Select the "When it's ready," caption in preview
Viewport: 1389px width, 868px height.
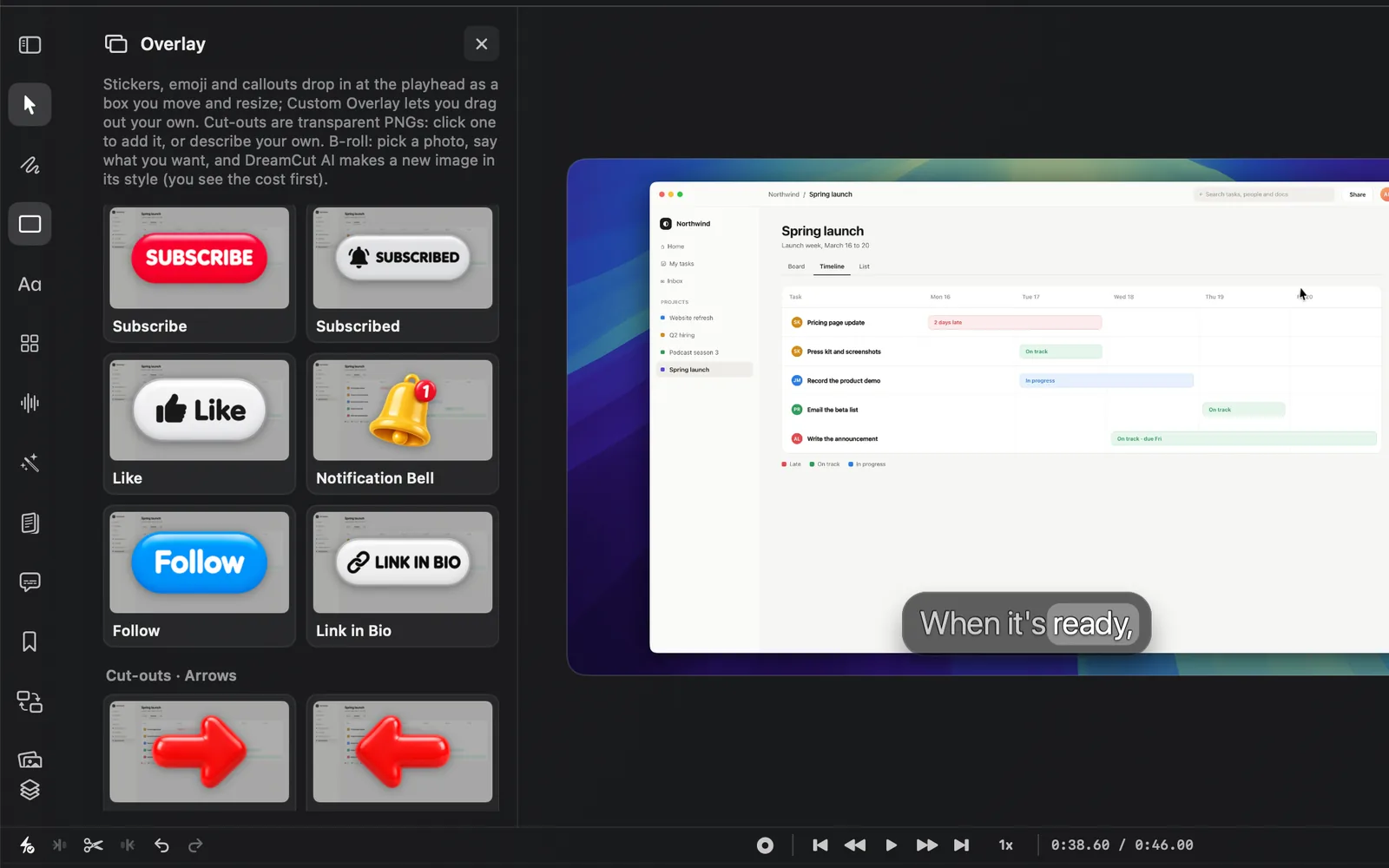1026,623
